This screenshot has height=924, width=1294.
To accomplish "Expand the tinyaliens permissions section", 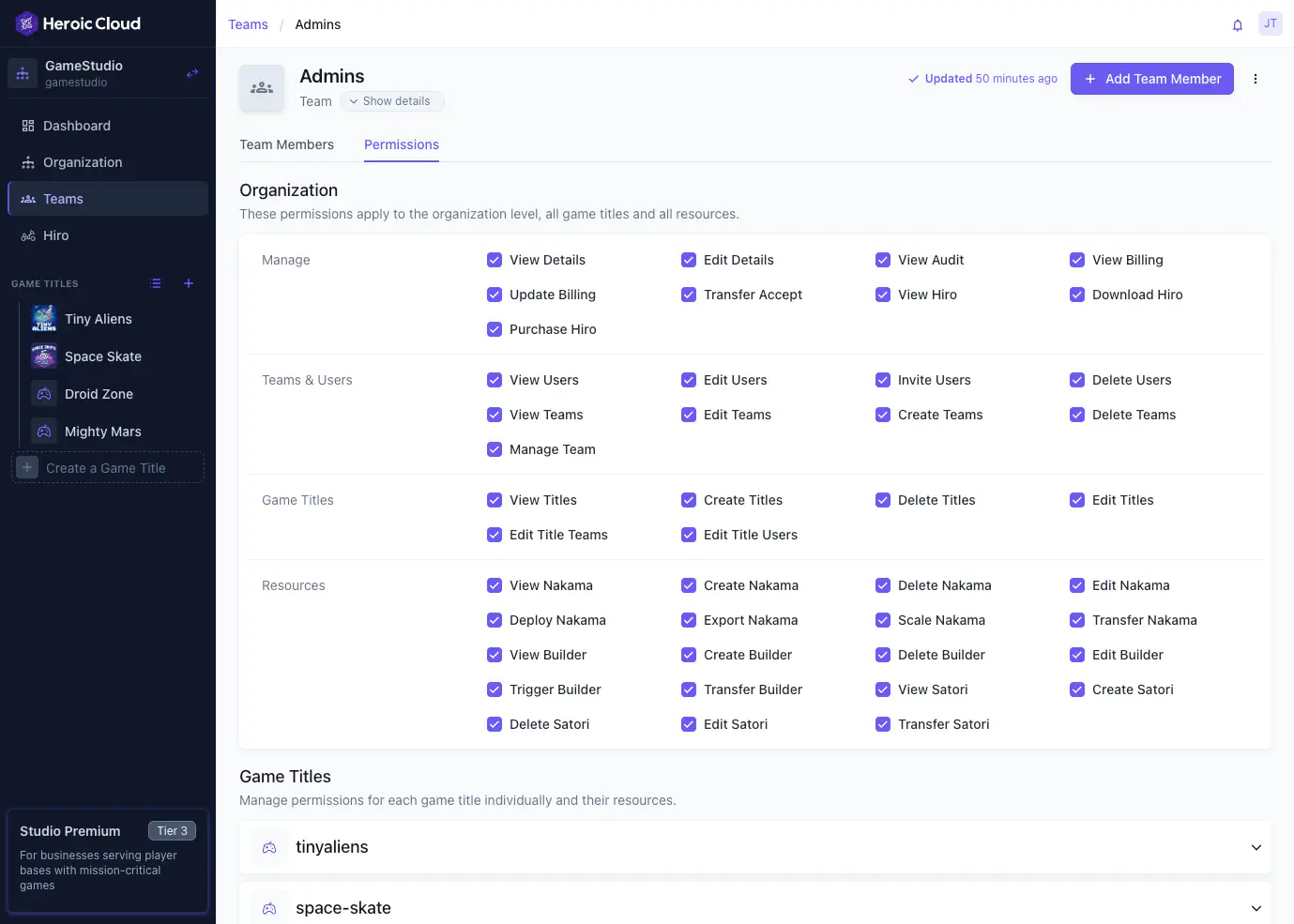I will tap(1256, 847).
